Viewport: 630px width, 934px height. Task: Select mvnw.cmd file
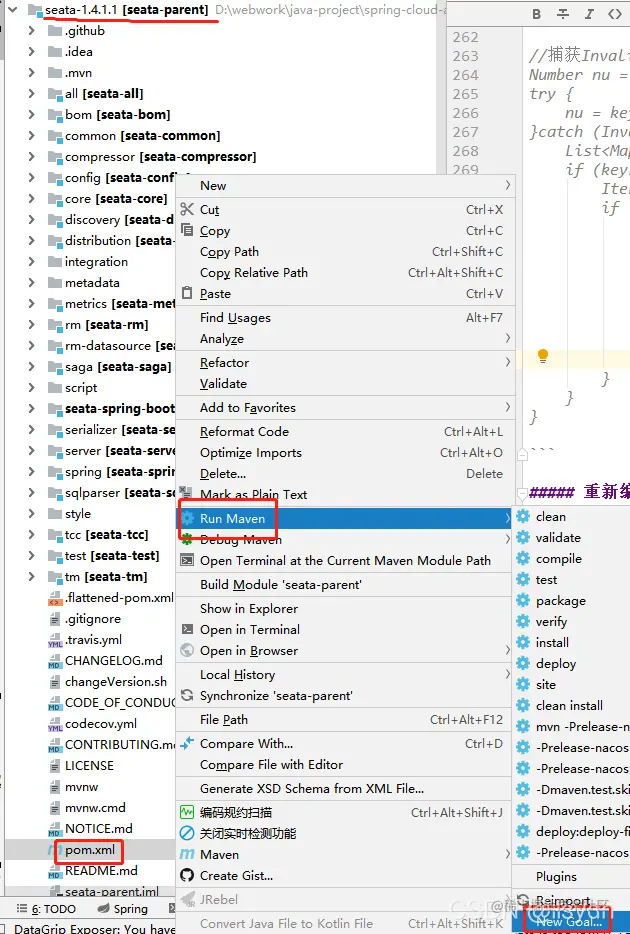coord(95,807)
